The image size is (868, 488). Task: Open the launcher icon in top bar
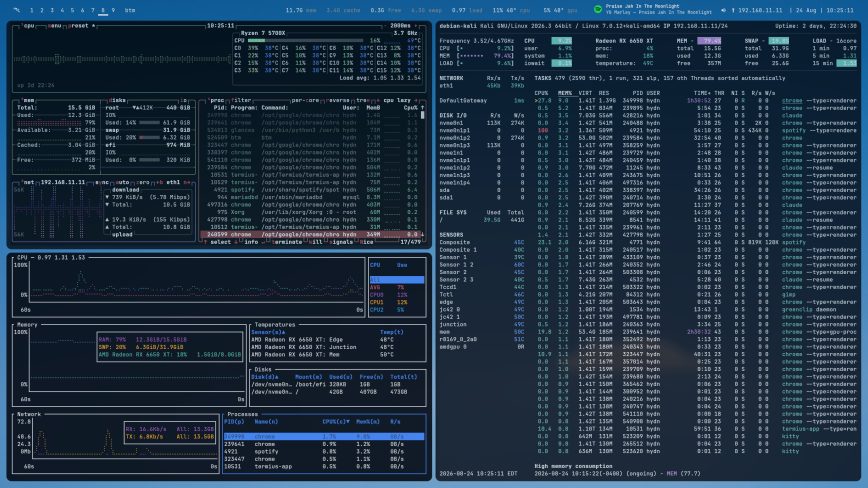point(17,10)
